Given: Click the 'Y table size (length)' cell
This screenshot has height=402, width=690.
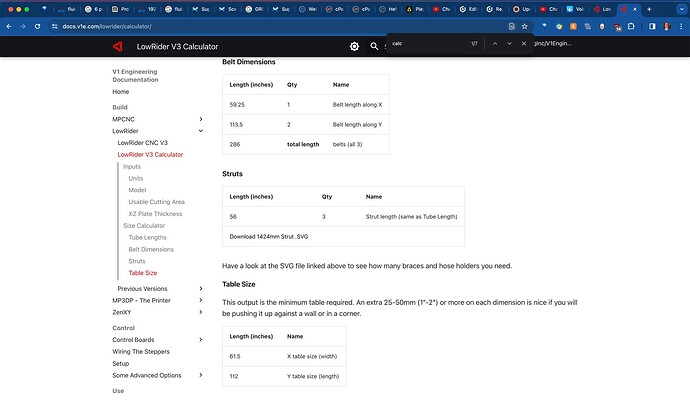Looking at the screenshot, I should point(313,376).
